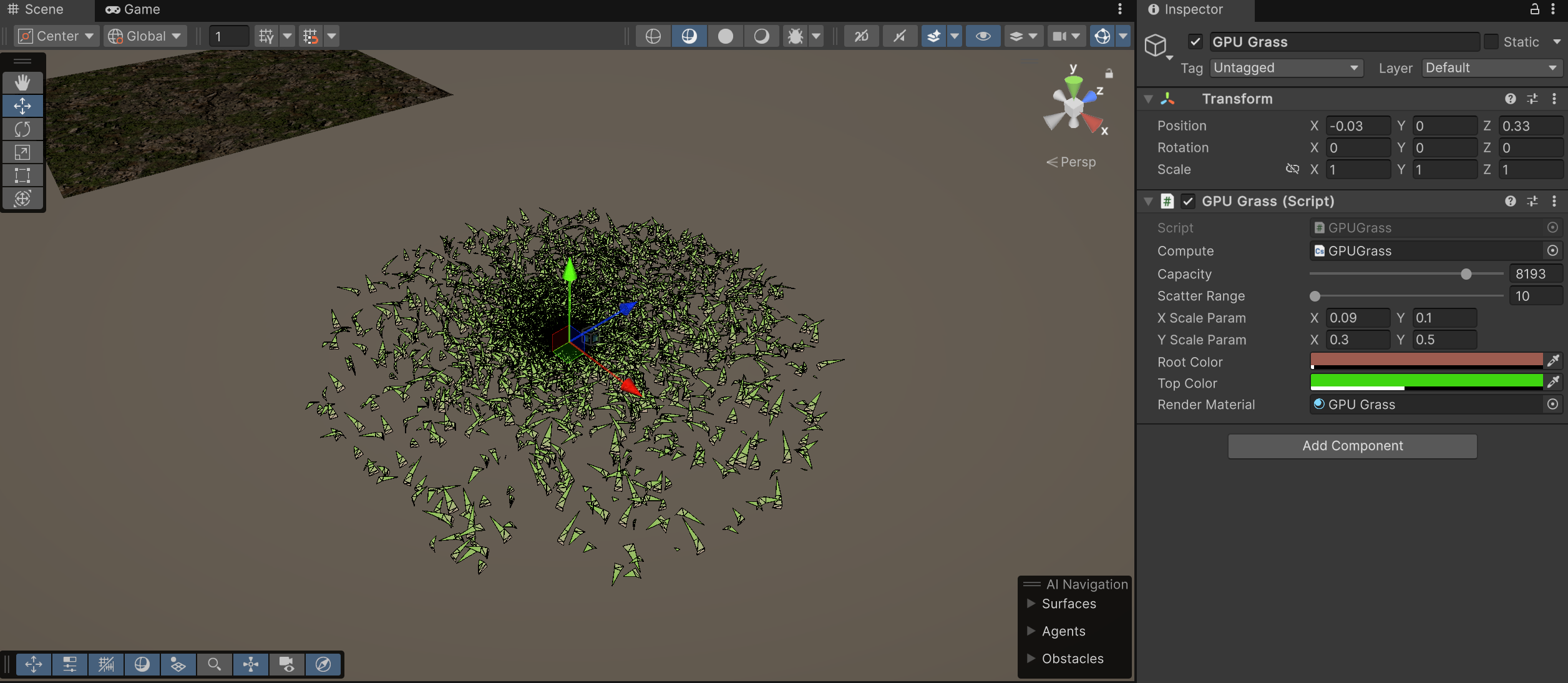Open the Center pivot mode dropdown
This screenshot has height=683, width=1568.
point(56,36)
